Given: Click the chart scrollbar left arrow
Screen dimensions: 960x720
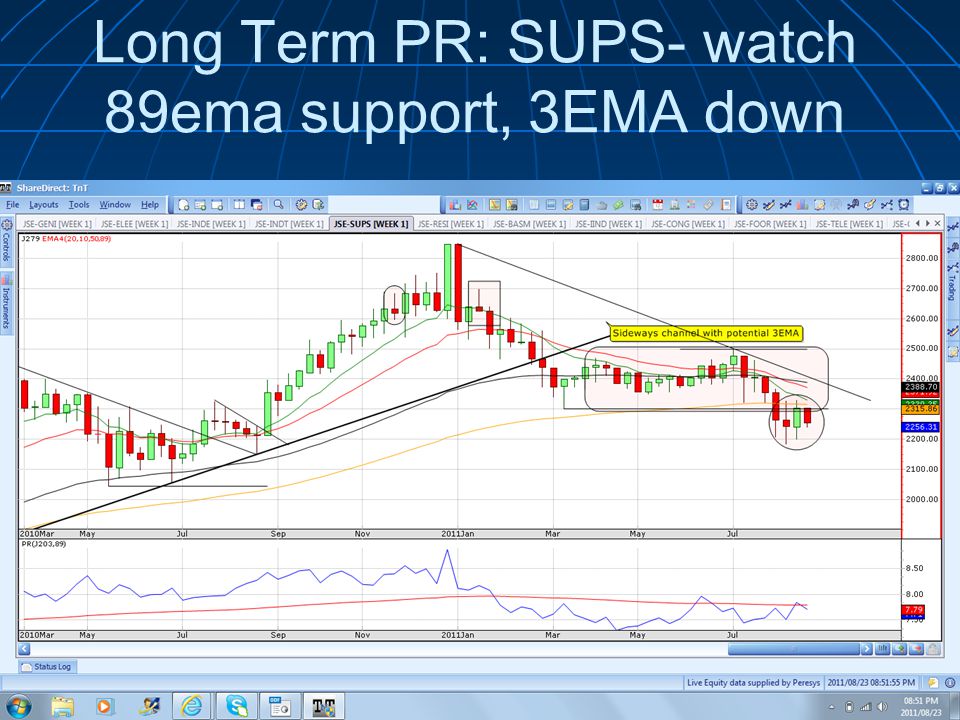Looking at the screenshot, I should pos(24,648).
